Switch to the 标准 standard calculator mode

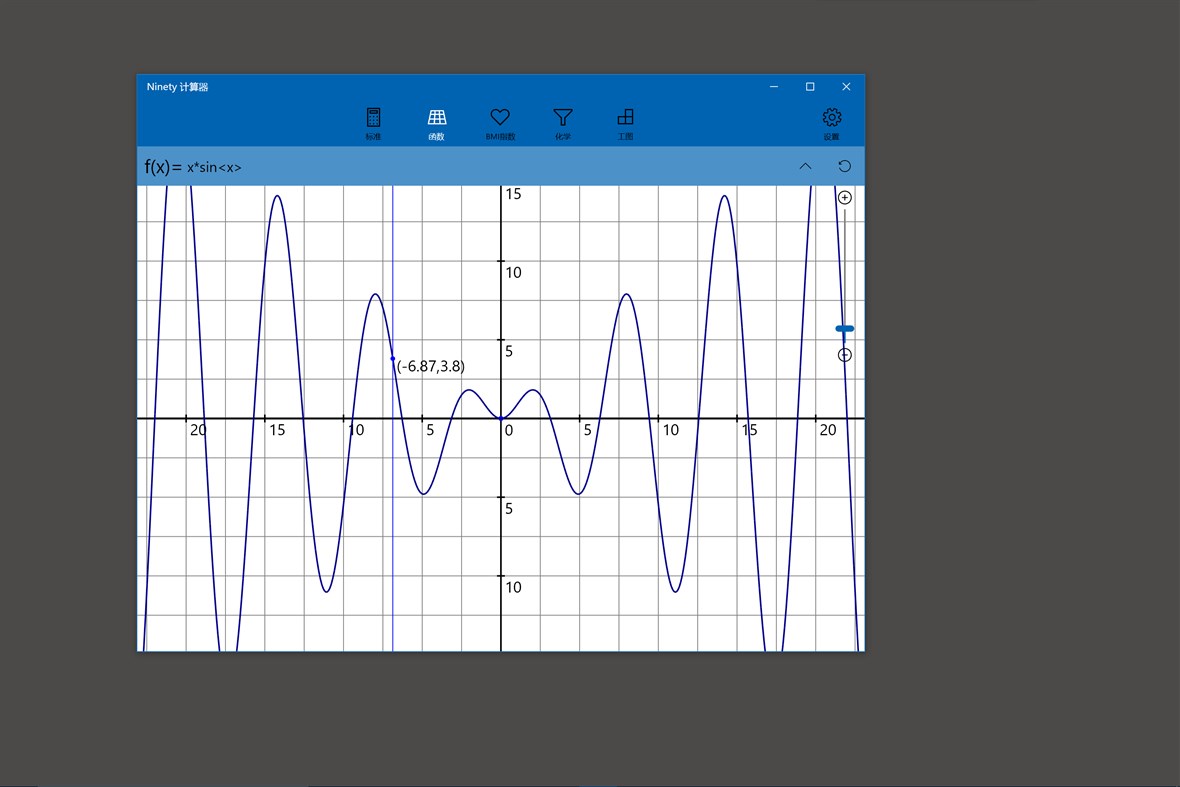click(373, 121)
